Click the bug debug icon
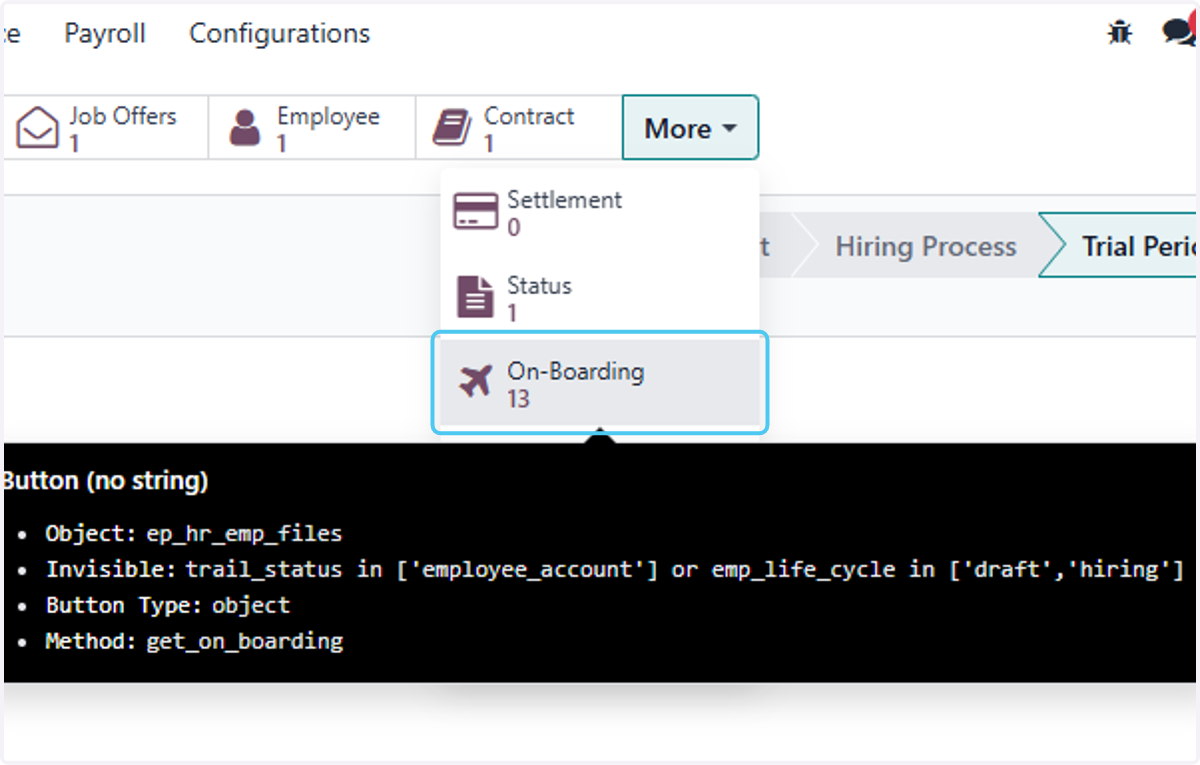Image resolution: width=1200 pixels, height=765 pixels. click(x=1119, y=33)
